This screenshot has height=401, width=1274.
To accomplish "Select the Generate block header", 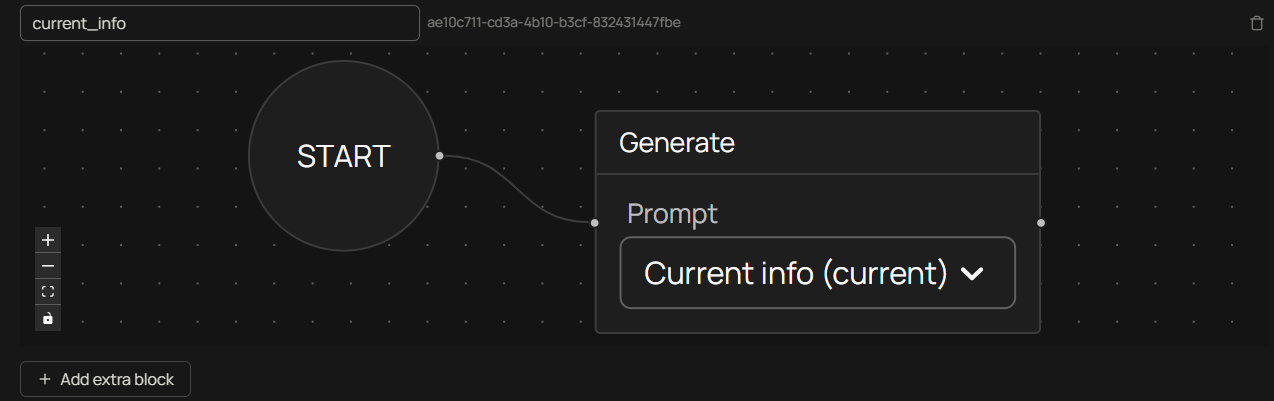I will coord(817,143).
